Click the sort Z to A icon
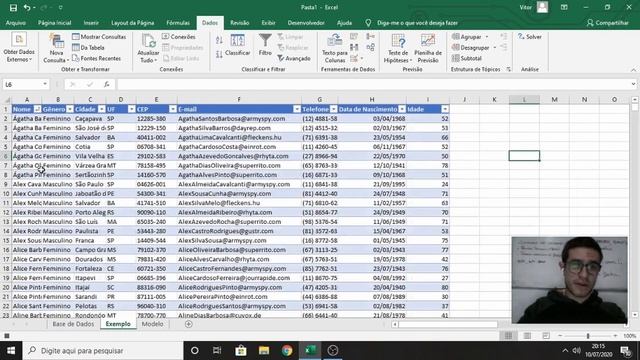The height and width of the screenshot is (360, 640). [219, 54]
